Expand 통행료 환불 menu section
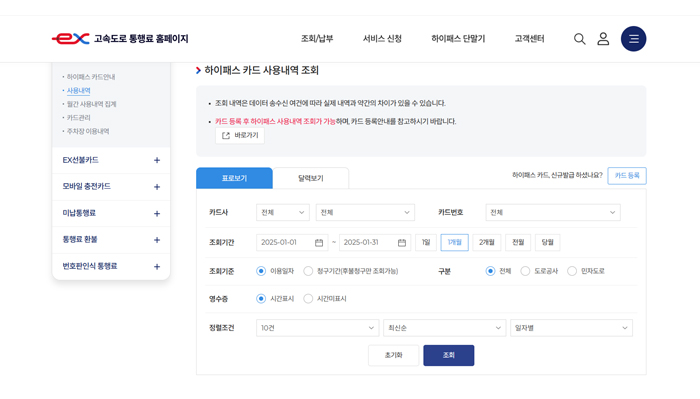This screenshot has height=399, width=700. 111,240
